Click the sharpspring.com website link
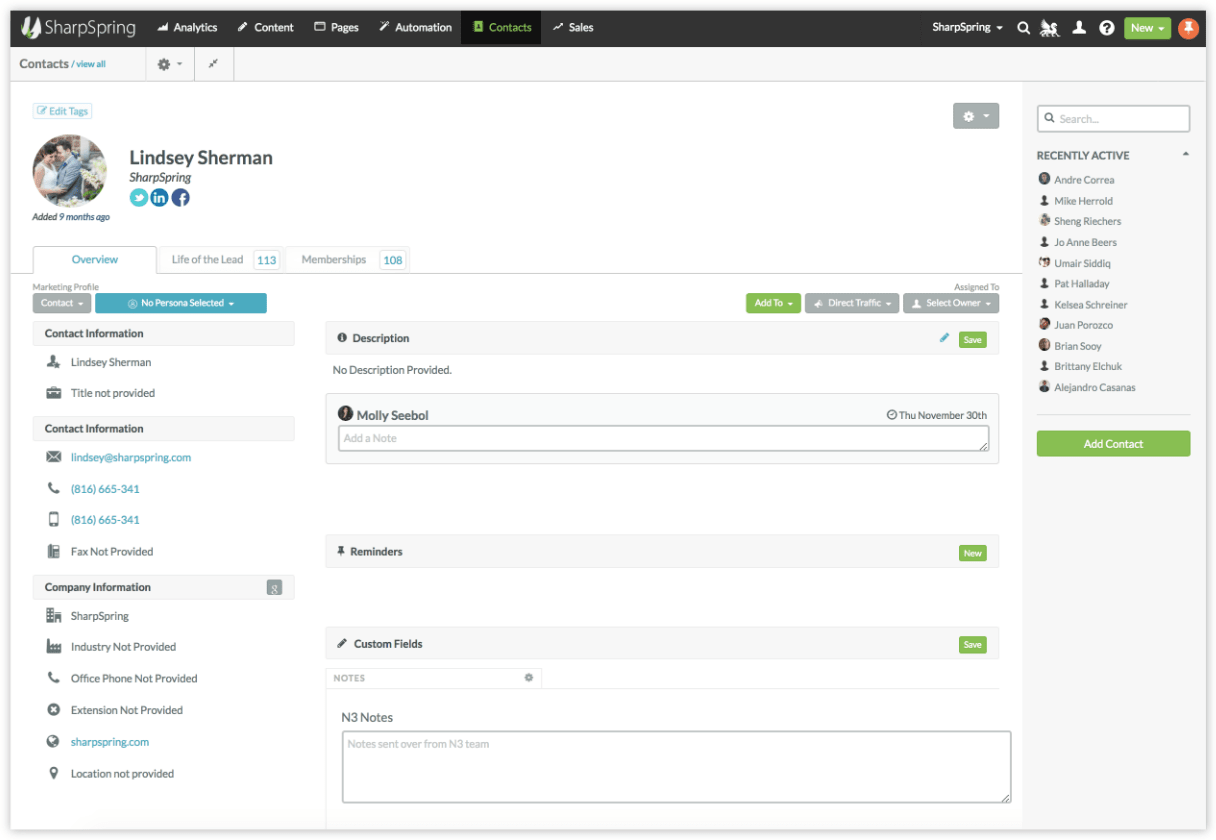 click(x=110, y=742)
